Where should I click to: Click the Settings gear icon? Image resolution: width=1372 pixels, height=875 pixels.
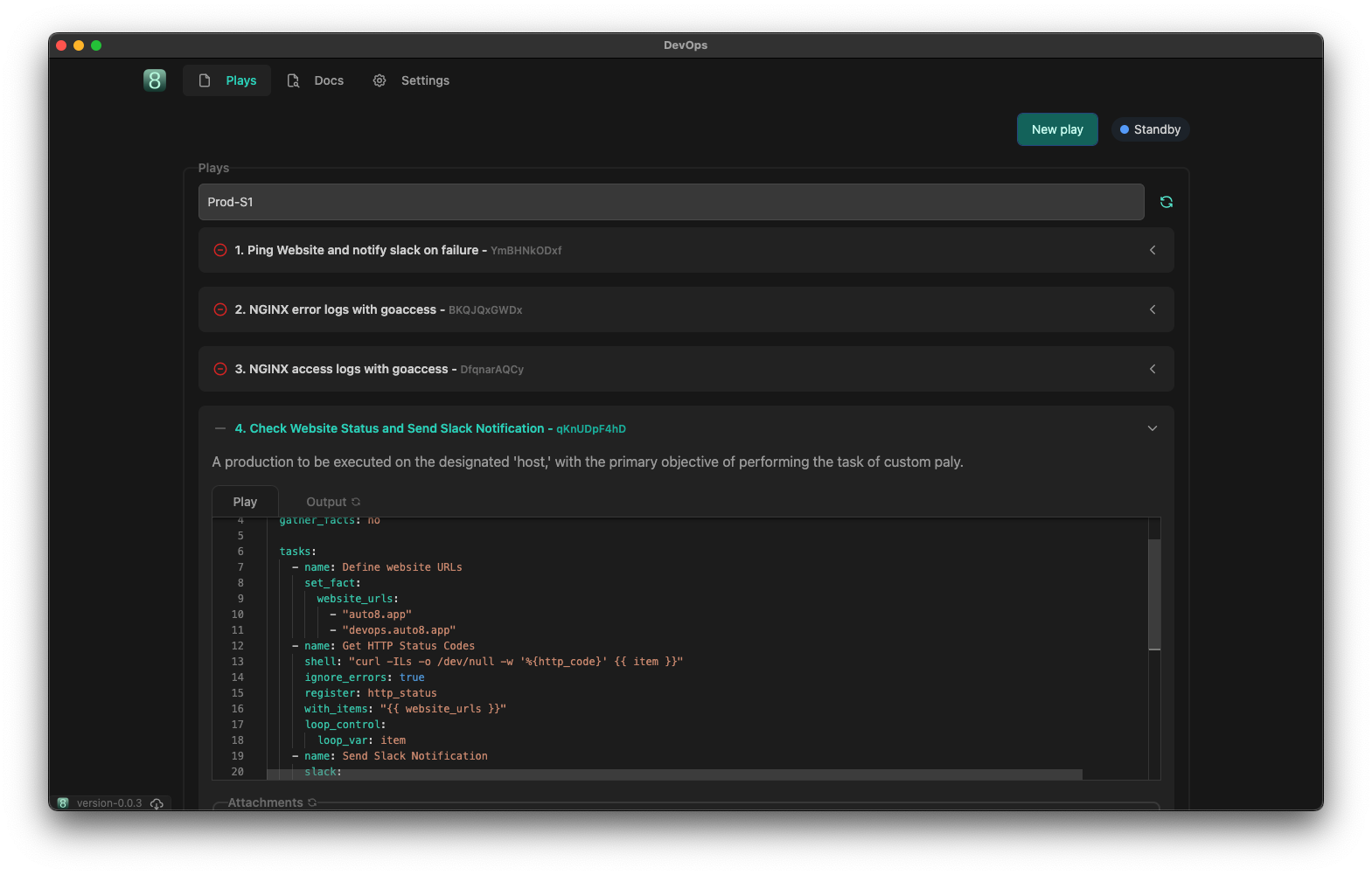[x=380, y=80]
